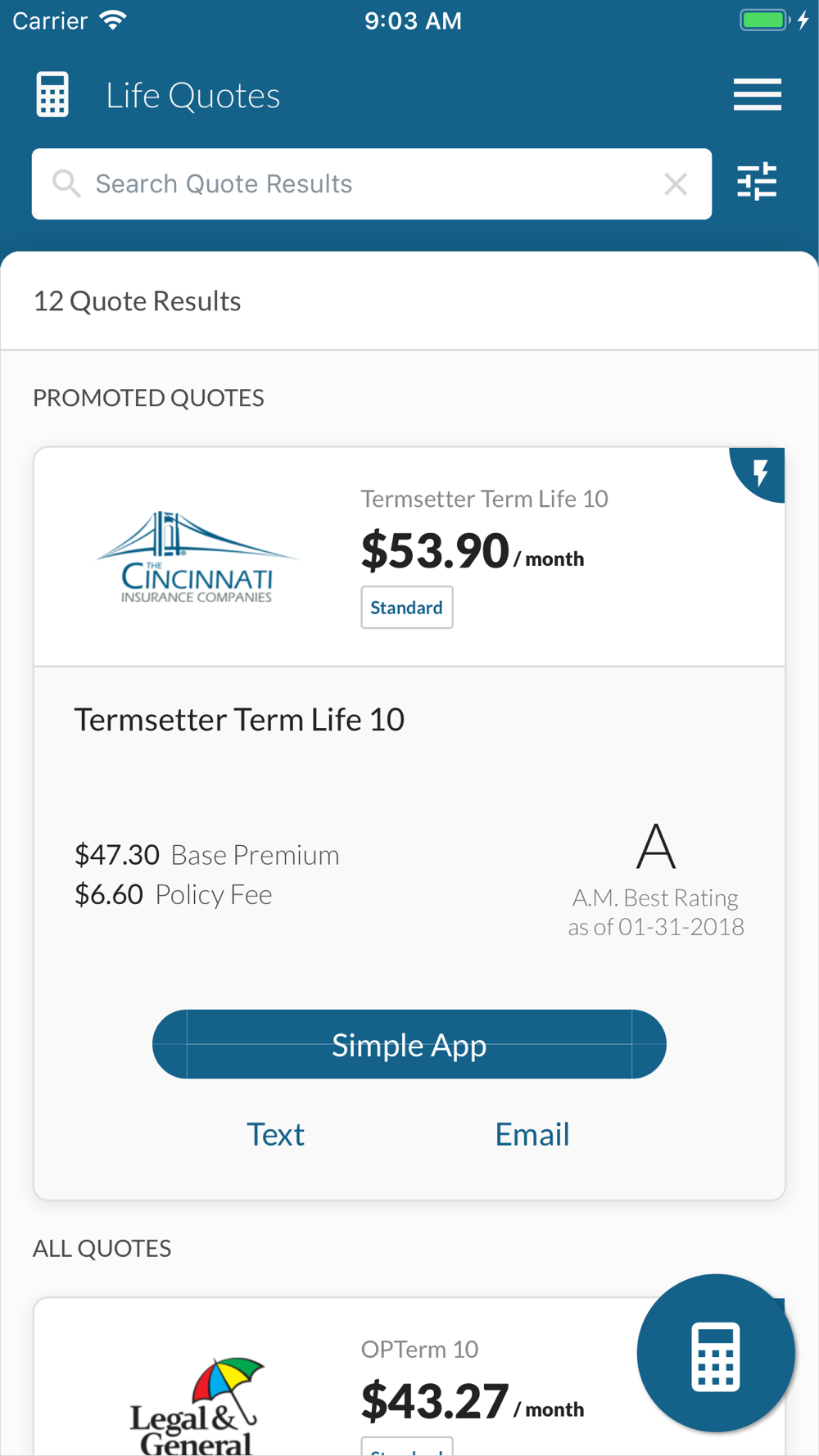Tap the Cincinnati Insurance Companies logo
Viewport: 819px width, 1456px height.
(197, 557)
